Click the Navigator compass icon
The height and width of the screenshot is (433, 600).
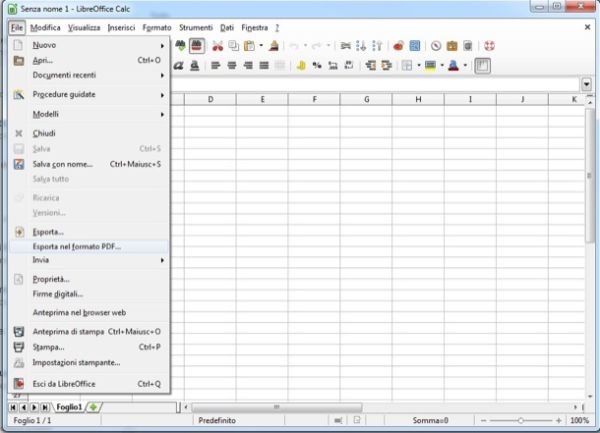point(436,46)
